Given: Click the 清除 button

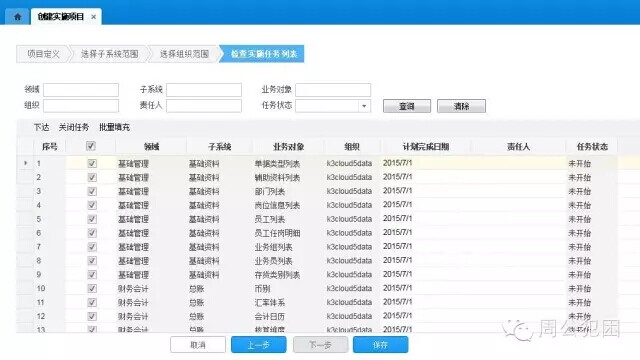Looking at the screenshot, I should click(461, 106).
